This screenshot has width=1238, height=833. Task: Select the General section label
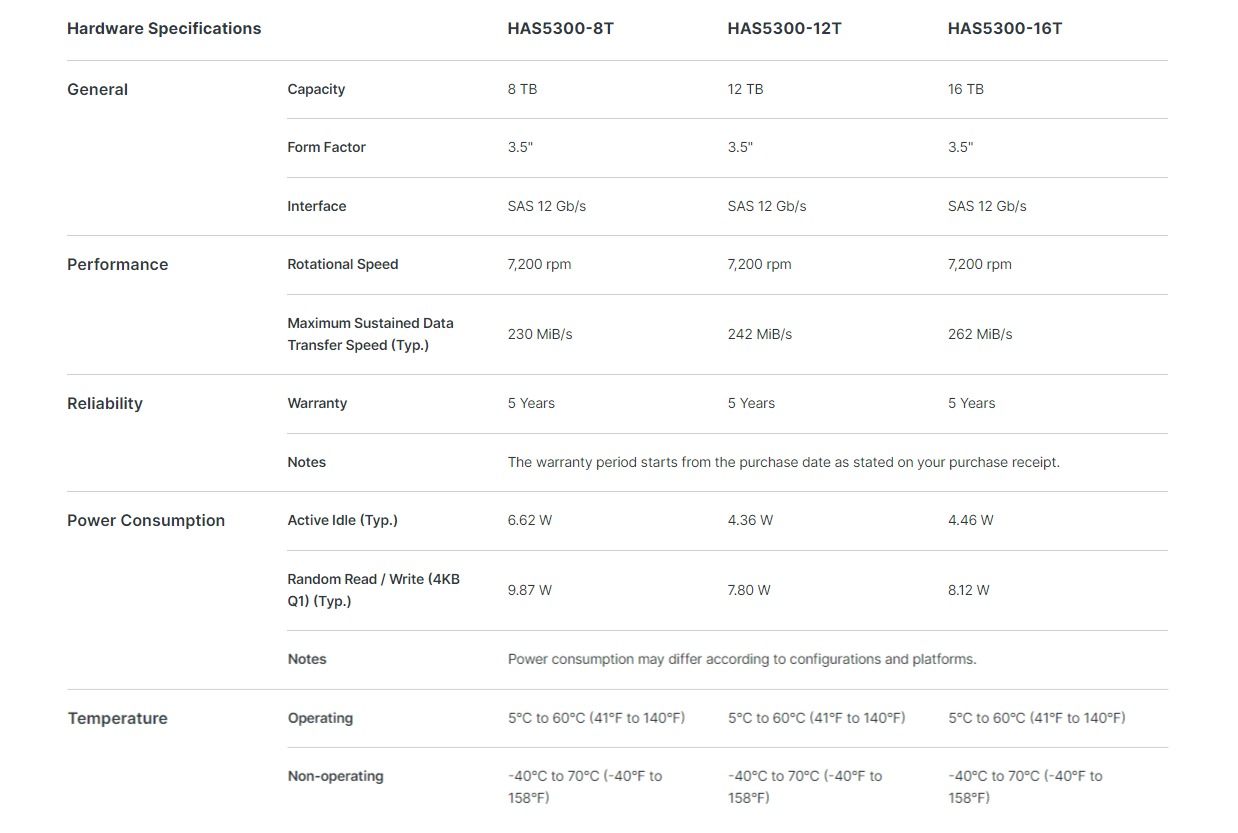[x=97, y=89]
